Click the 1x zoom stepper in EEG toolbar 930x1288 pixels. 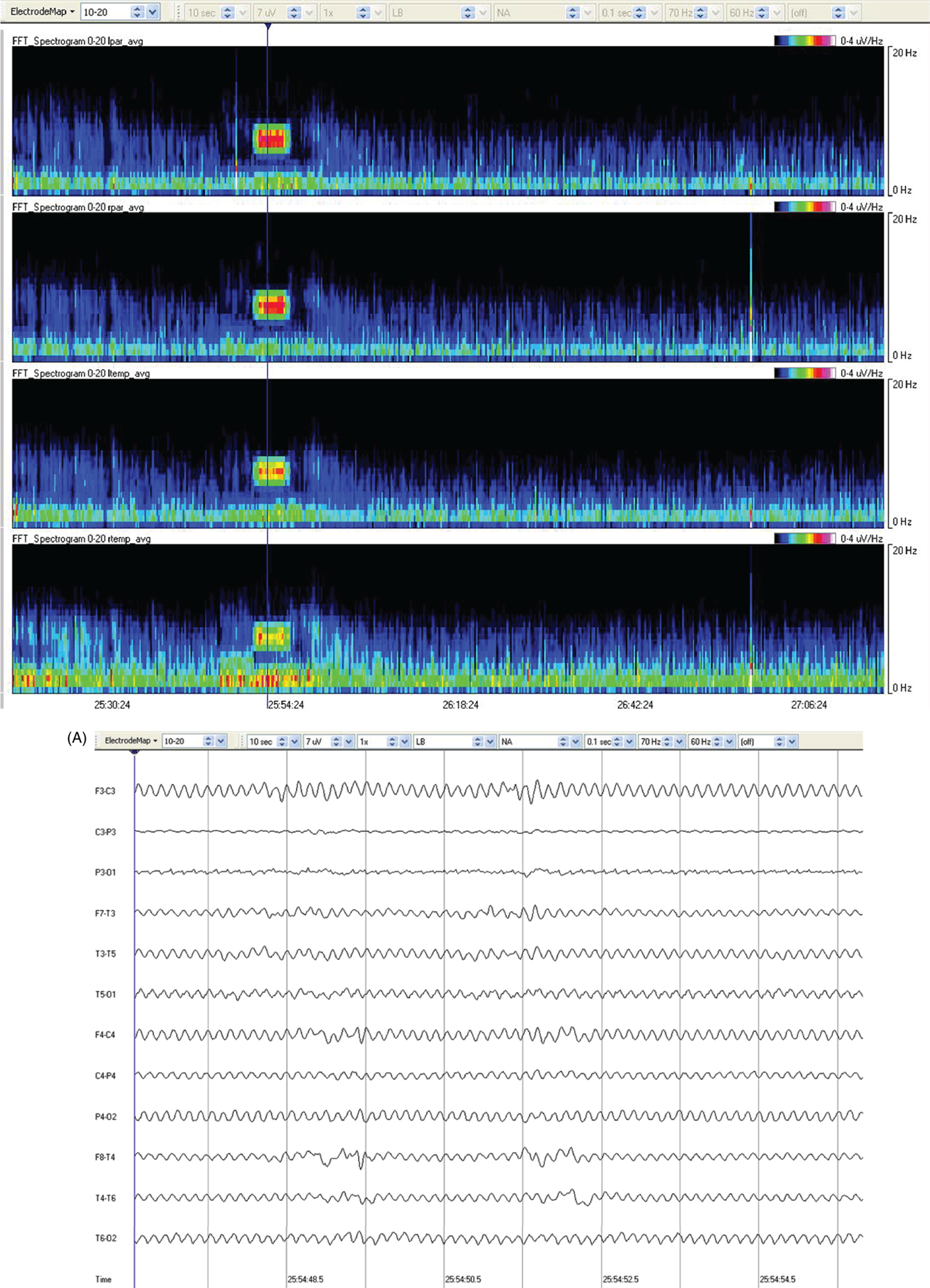[x=392, y=742]
